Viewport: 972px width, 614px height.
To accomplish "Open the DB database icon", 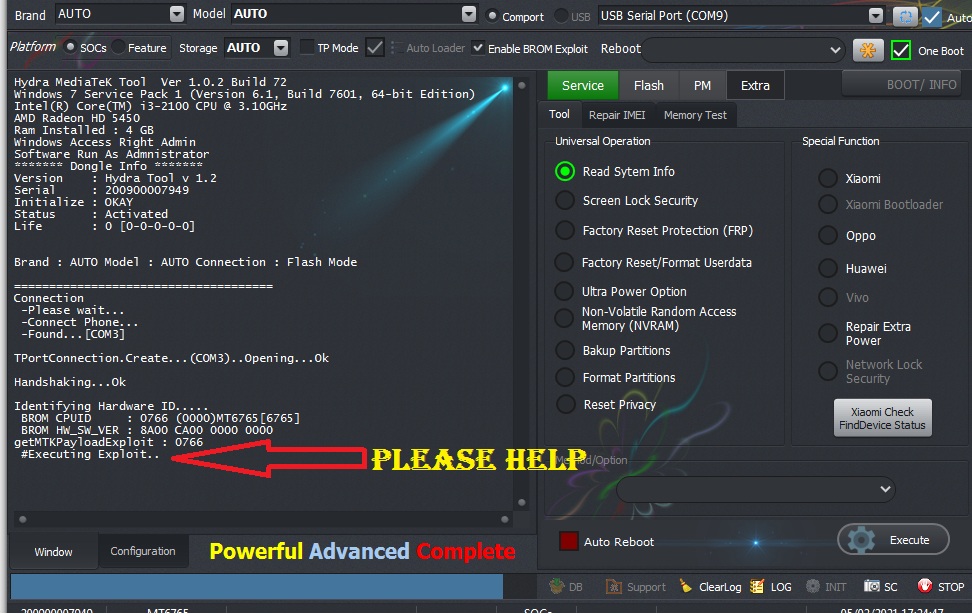I will 557,586.
